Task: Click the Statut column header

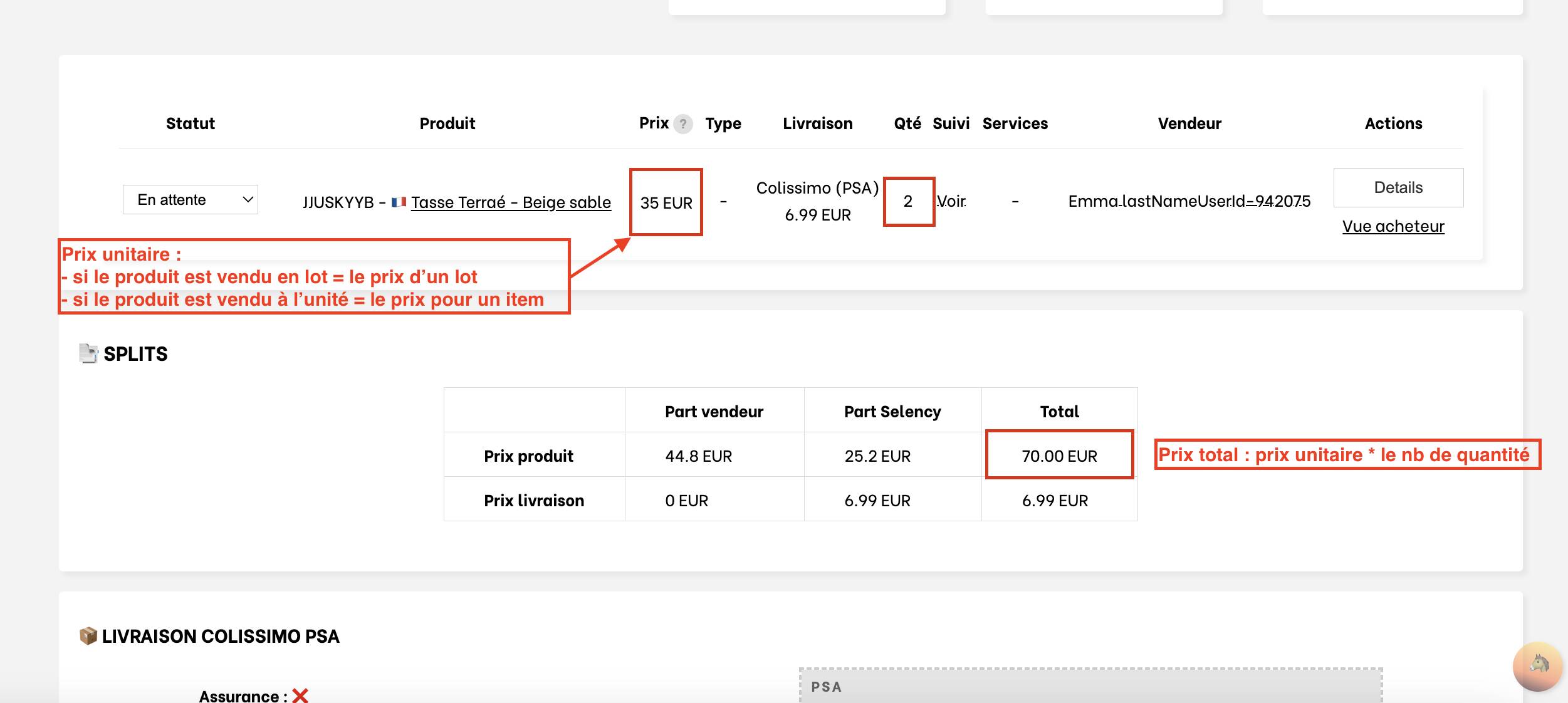Action: (x=190, y=123)
